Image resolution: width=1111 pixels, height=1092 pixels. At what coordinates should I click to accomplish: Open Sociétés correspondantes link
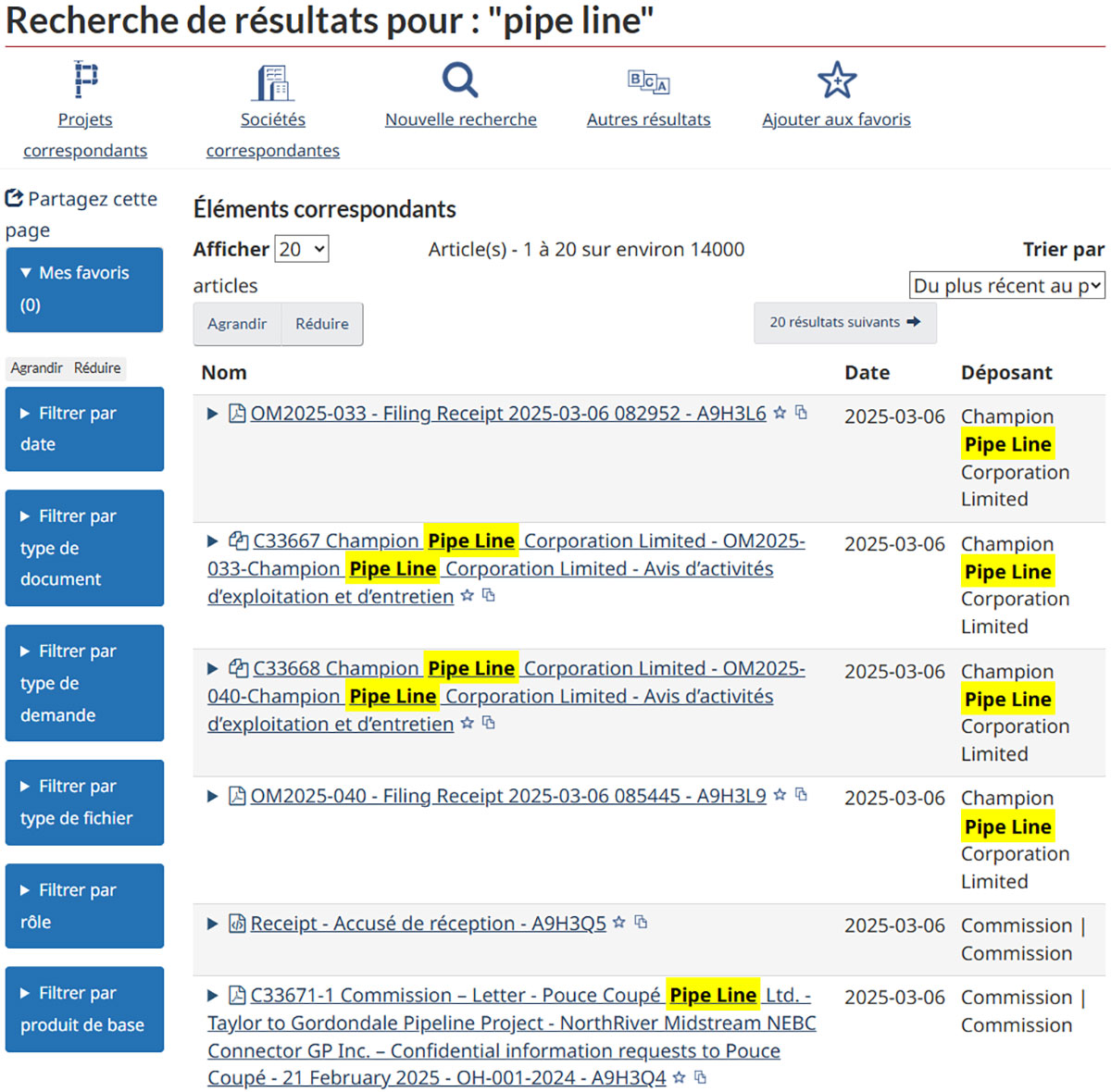[x=273, y=134]
